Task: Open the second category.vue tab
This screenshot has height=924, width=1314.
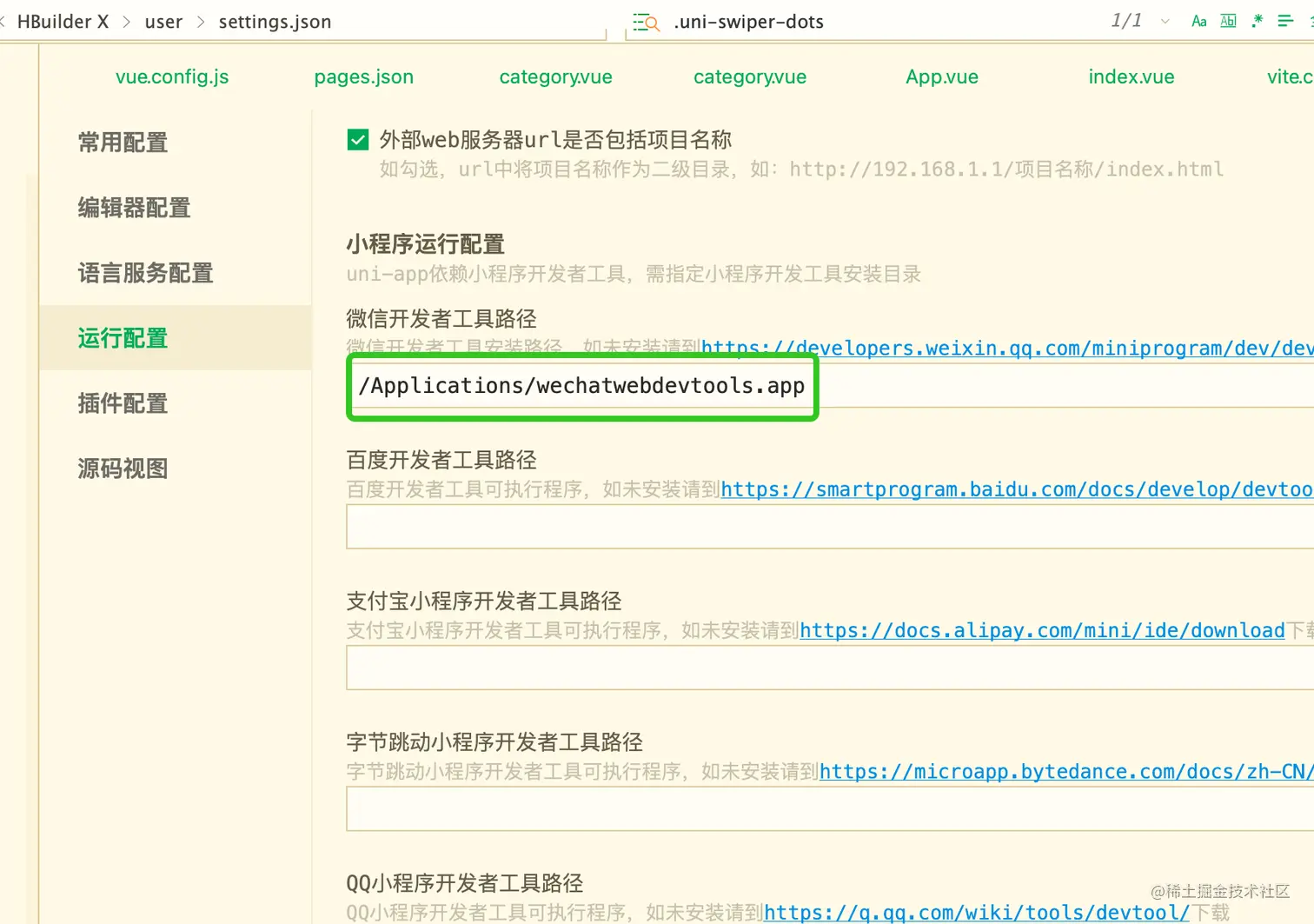Action: click(x=750, y=76)
